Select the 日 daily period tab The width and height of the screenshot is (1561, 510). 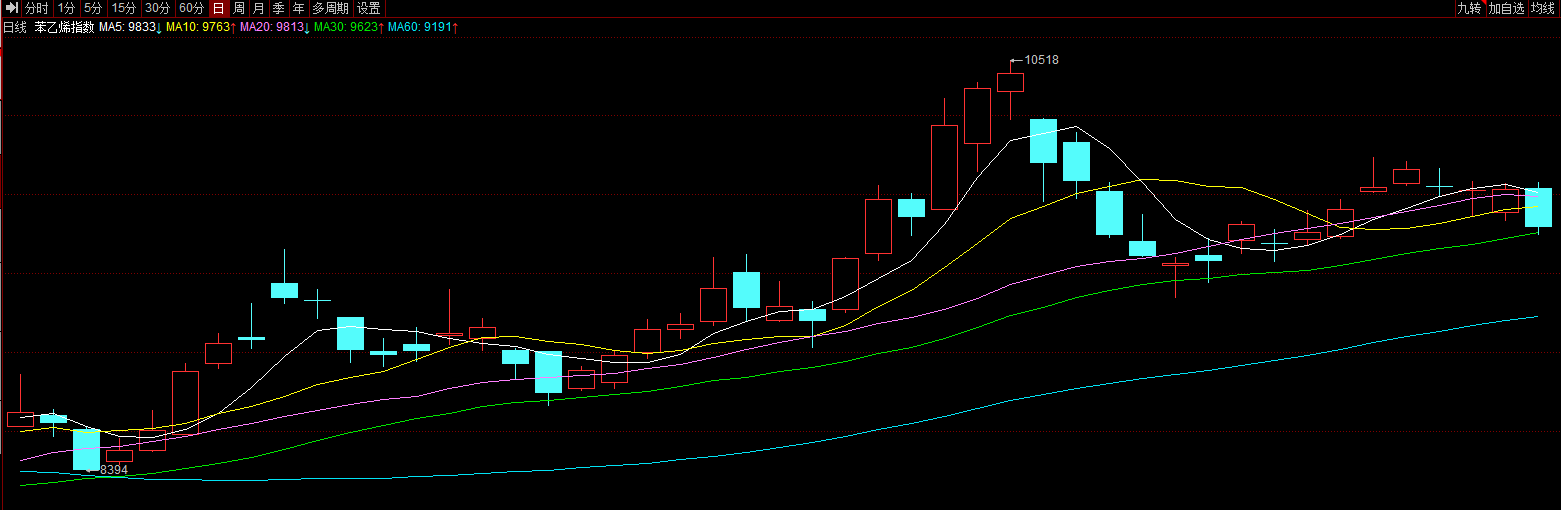[x=218, y=8]
